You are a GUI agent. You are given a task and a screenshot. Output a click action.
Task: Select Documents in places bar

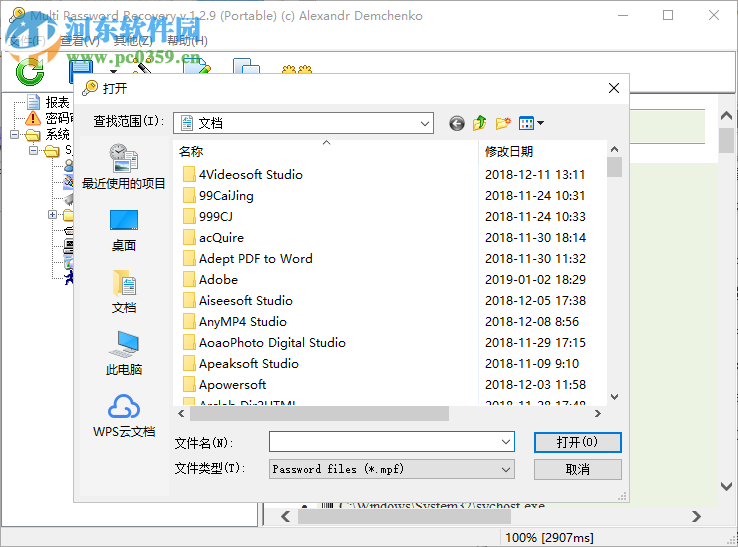123,292
